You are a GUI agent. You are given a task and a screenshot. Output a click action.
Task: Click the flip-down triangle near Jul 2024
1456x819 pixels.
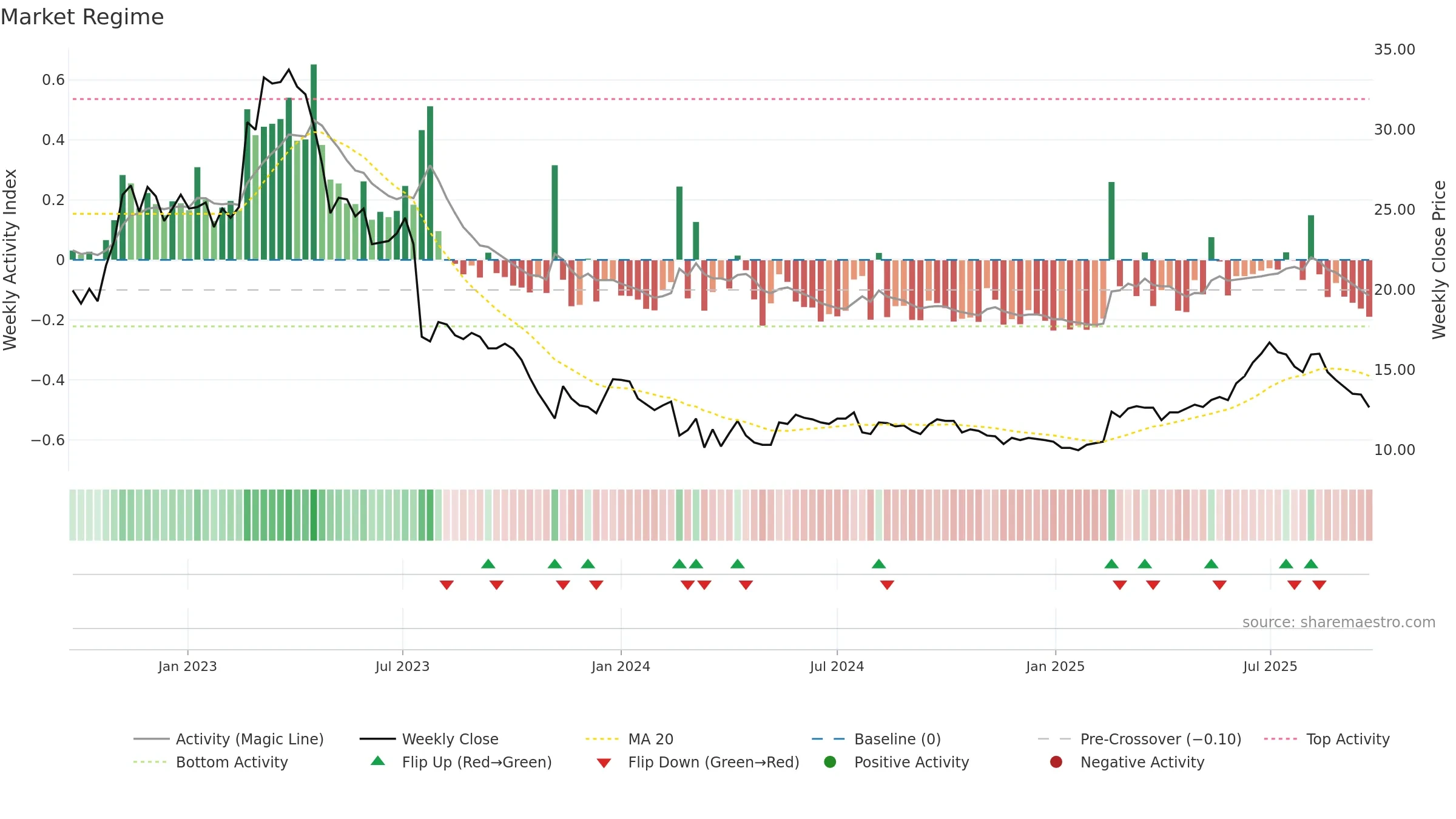pos(887,585)
